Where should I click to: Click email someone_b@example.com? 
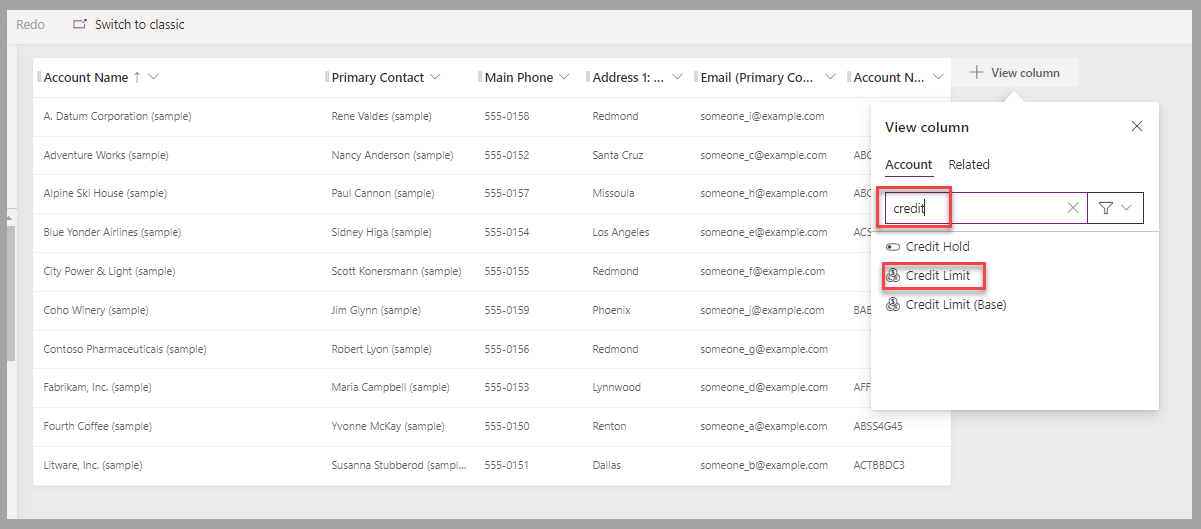click(764, 465)
